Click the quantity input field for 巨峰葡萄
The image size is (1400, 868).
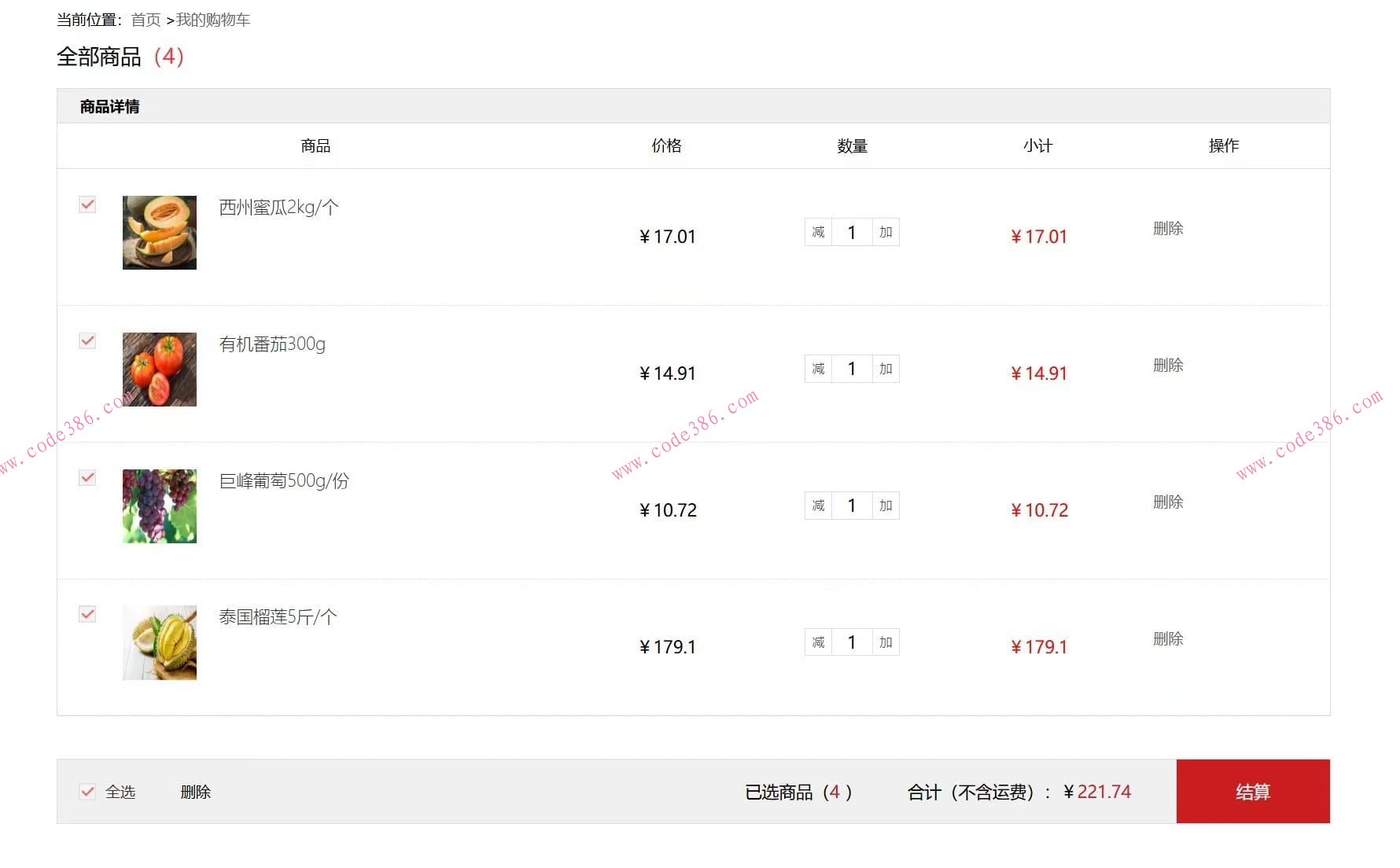pyautogui.click(x=851, y=506)
